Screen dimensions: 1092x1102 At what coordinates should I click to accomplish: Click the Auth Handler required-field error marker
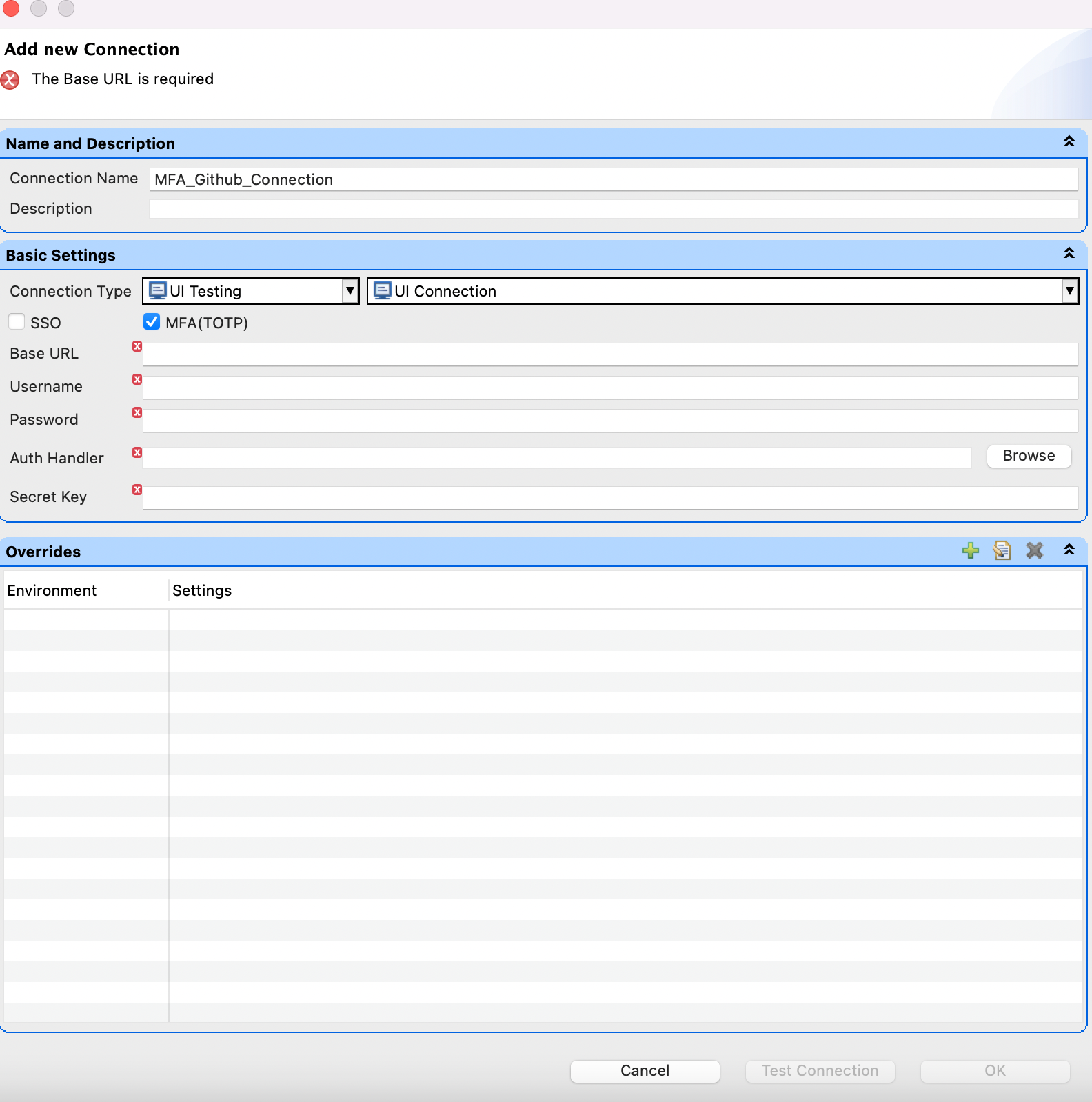137,452
